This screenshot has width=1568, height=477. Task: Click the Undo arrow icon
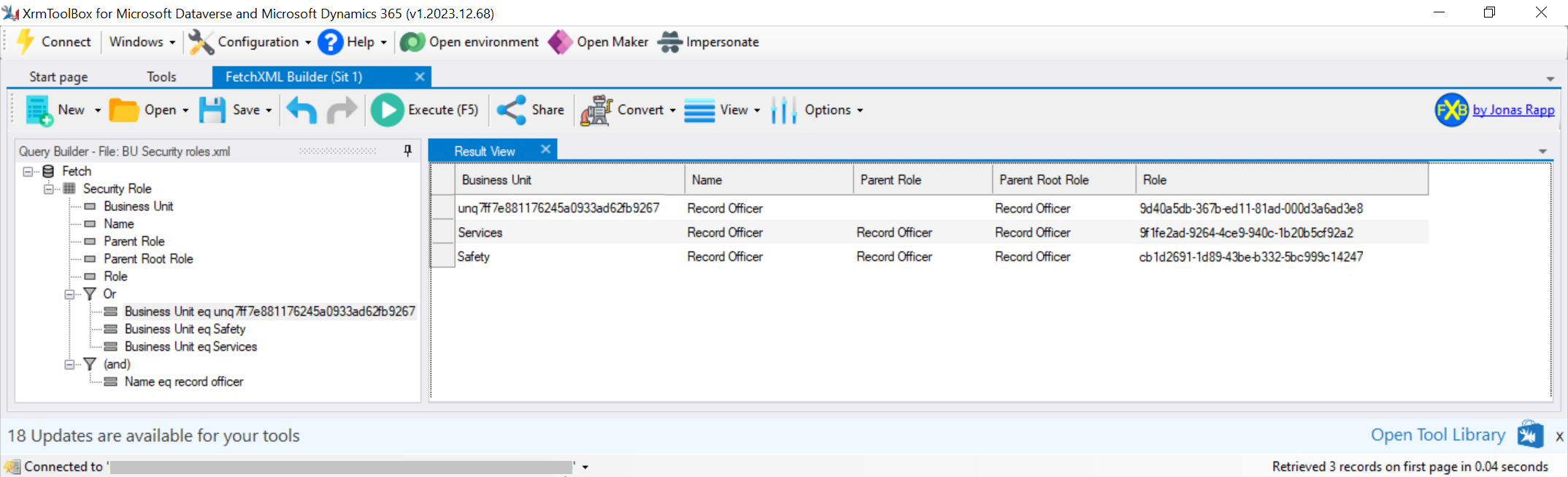click(301, 110)
